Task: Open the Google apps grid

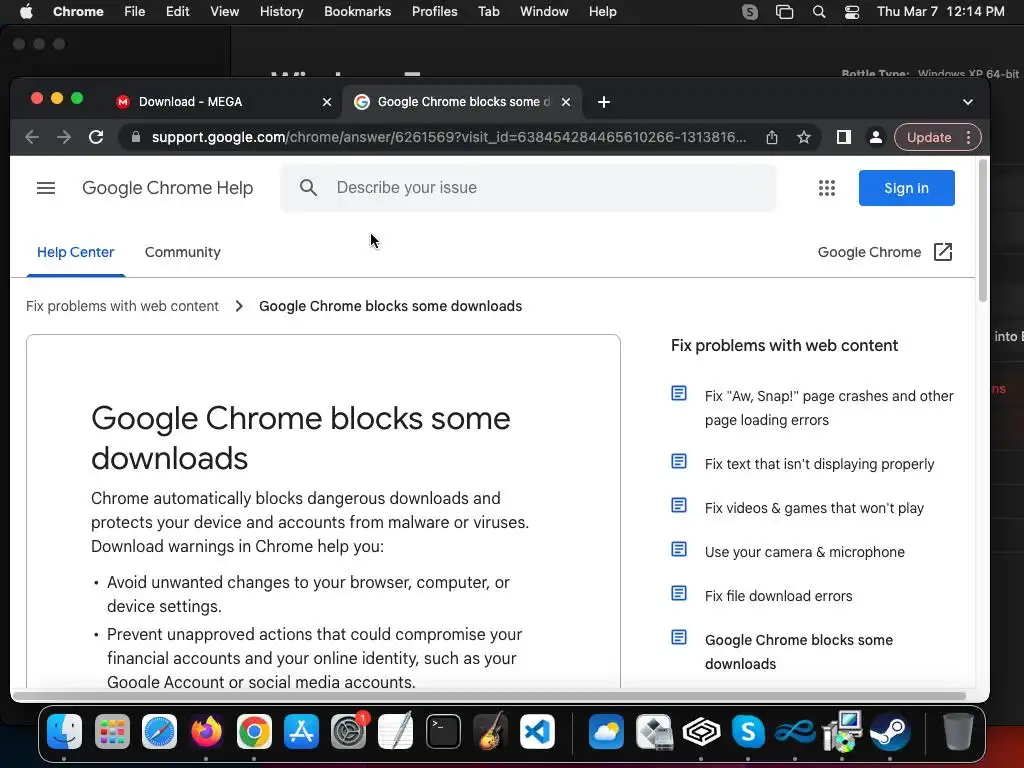Action: [826, 188]
